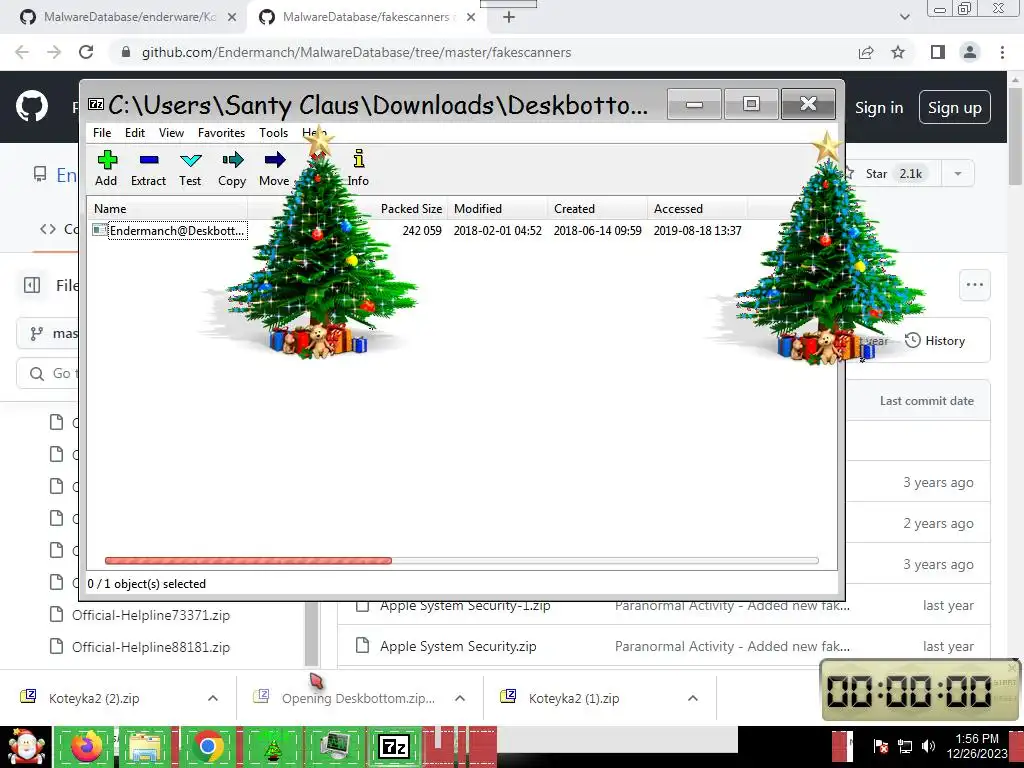Open the View menu in 7-Zip

tap(171, 133)
